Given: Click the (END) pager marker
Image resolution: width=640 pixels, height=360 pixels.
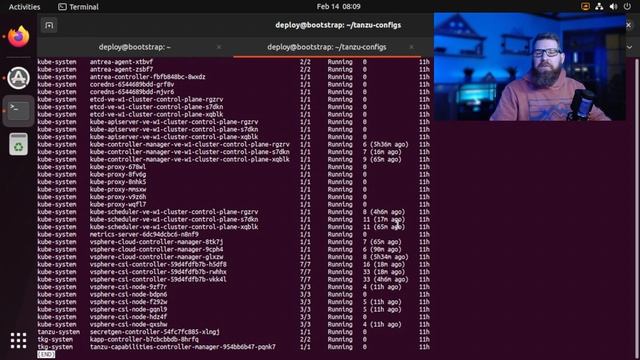Looking at the screenshot, I should (x=46, y=354).
